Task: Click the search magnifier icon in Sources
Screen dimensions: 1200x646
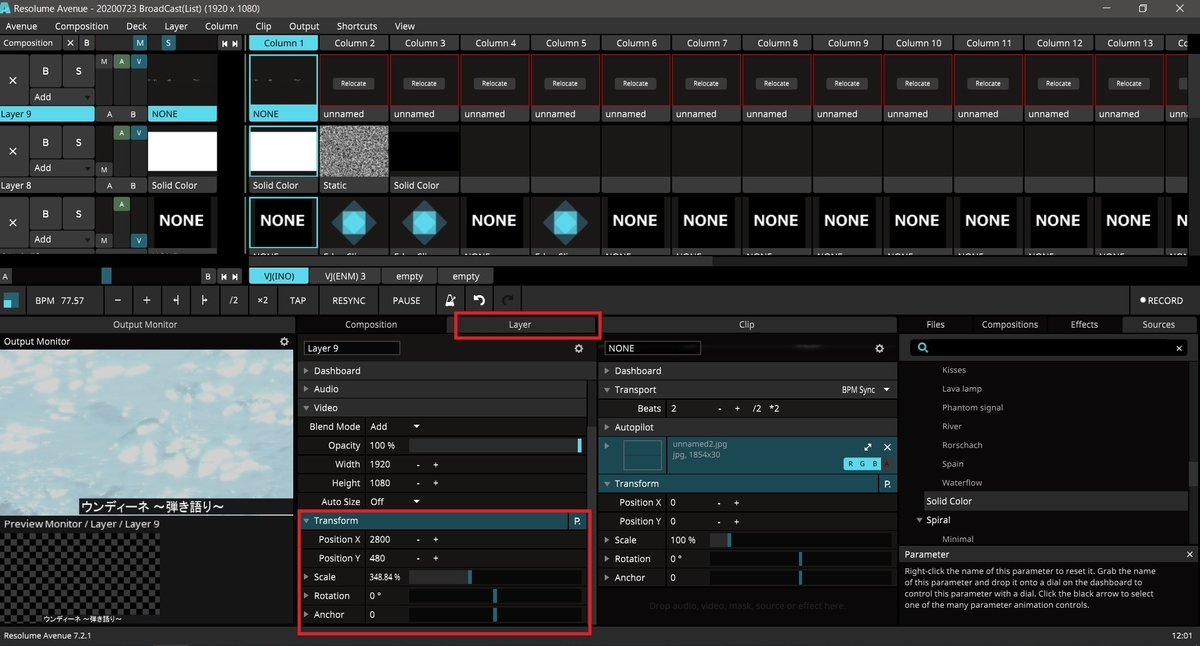Action: click(x=923, y=348)
